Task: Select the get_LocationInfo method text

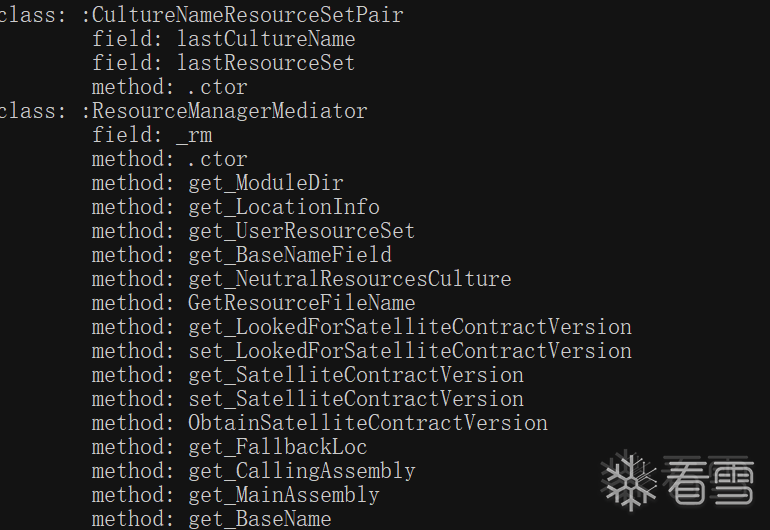Action: click(x=284, y=207)
